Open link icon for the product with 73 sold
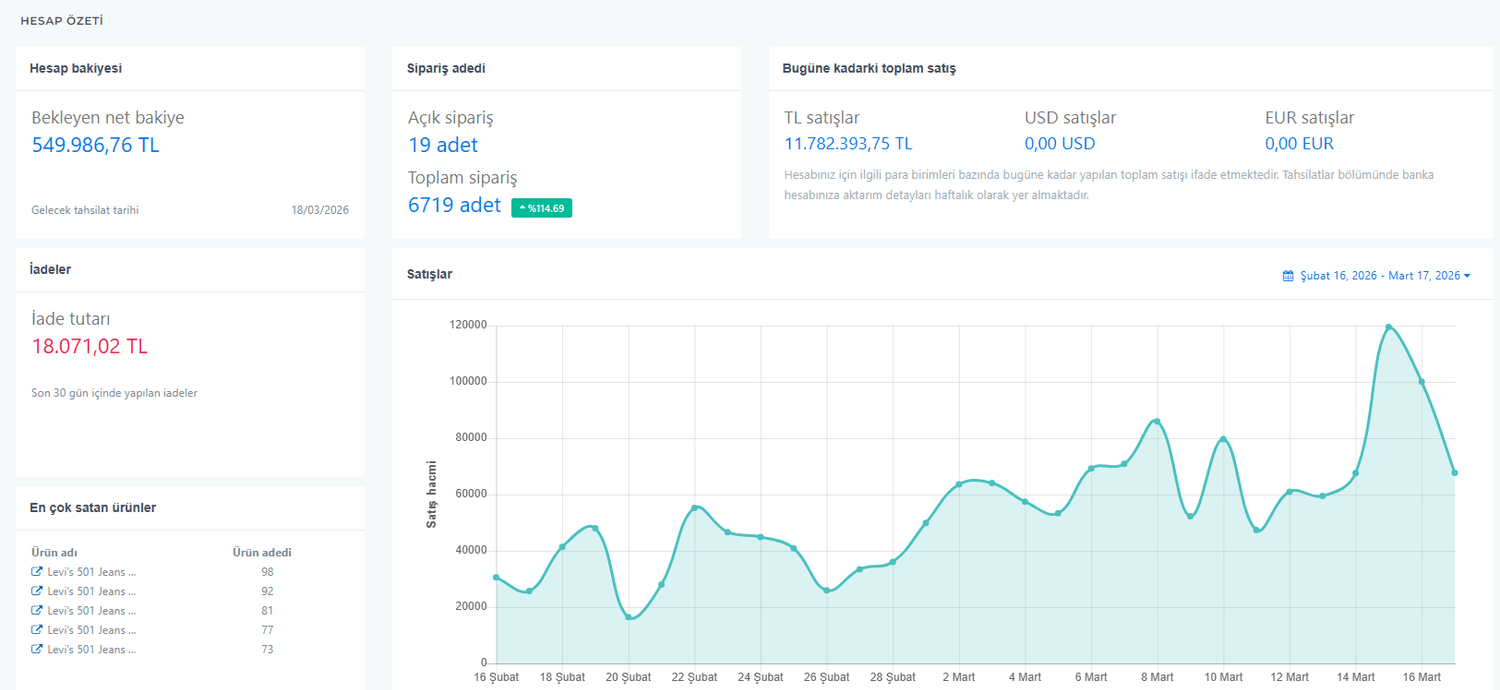This screenshot has height=690, width=1500. click(x=37, y=649)
